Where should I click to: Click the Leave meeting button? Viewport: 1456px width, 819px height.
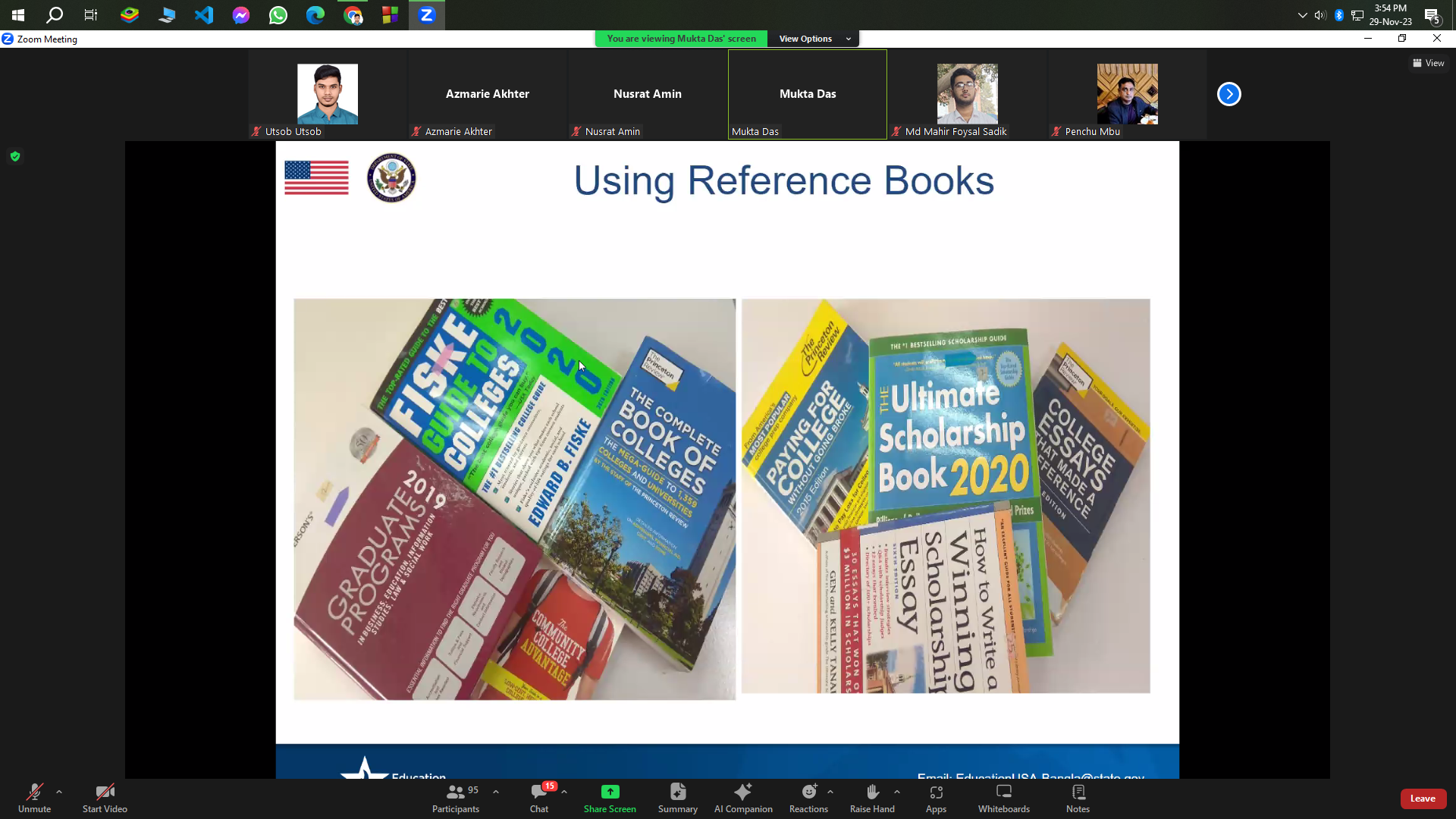[x=1423, y=799]
